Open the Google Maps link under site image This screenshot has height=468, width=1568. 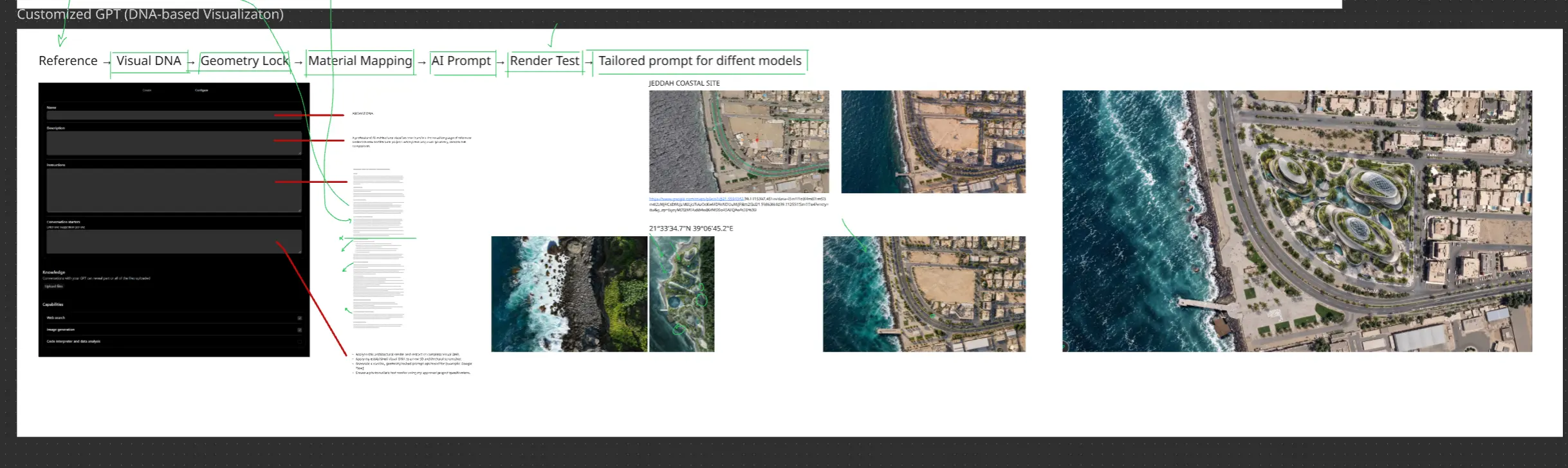coord(696,199)
